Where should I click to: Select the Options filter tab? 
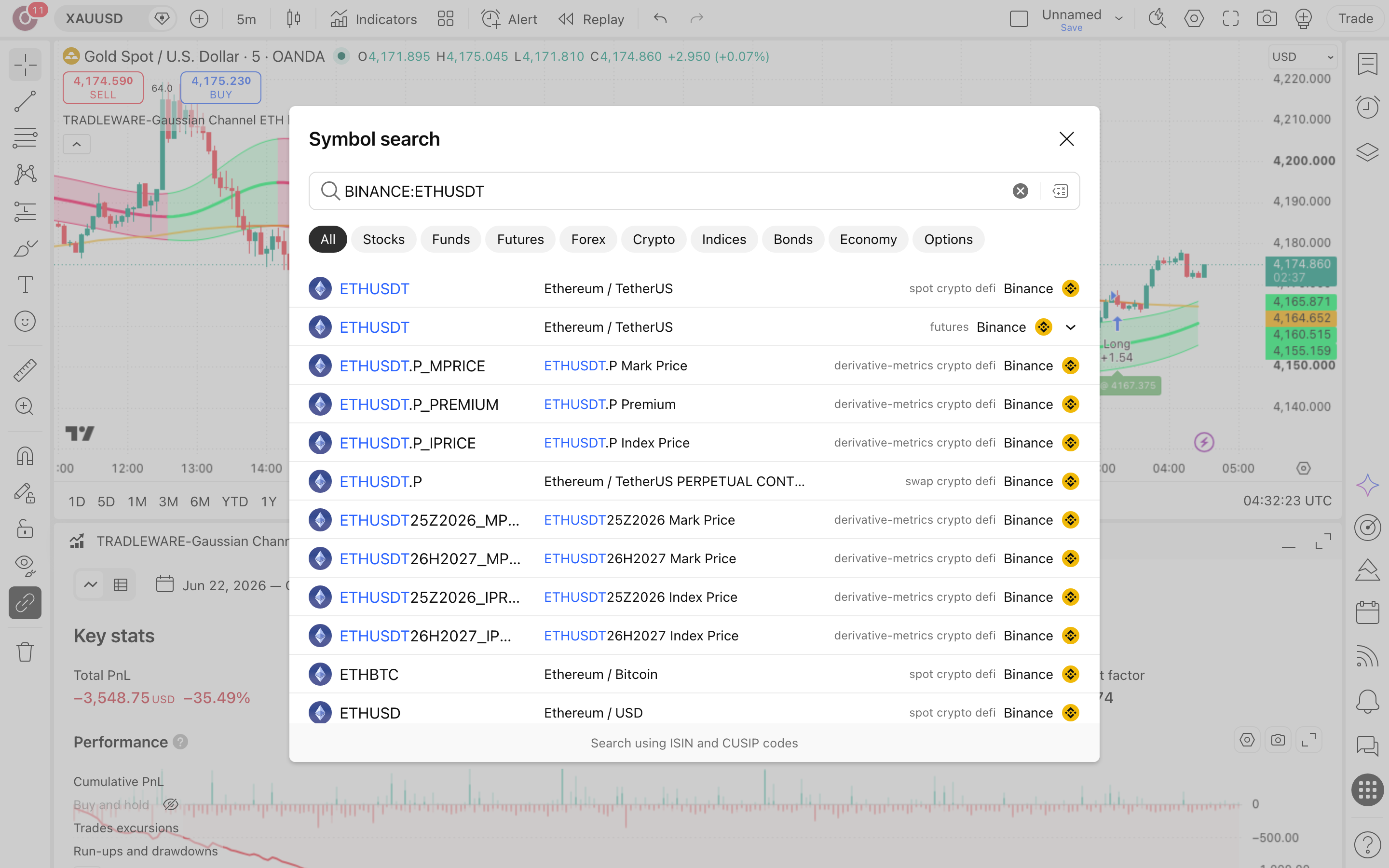[x=948, y=239]
